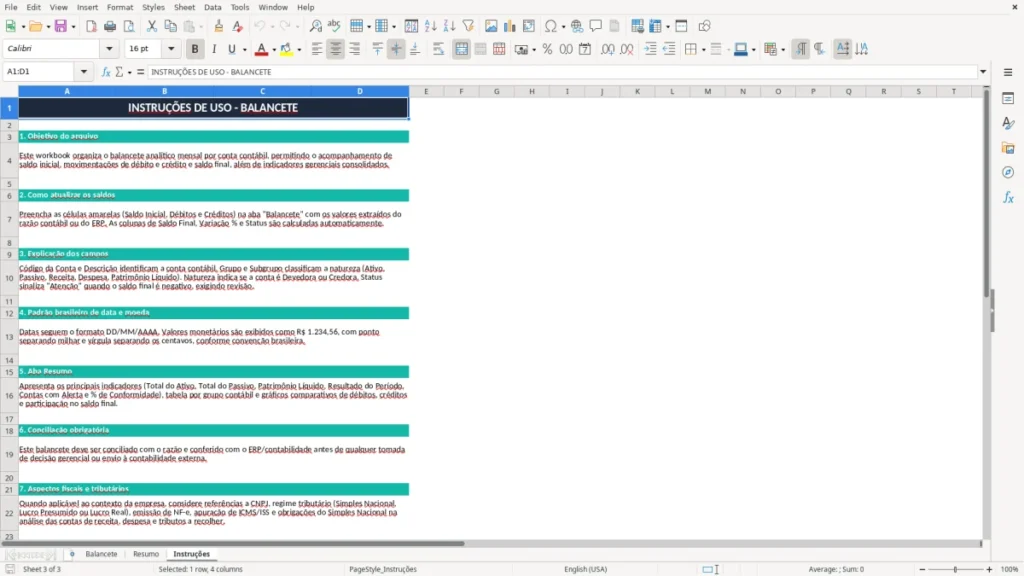Toggle Merge and Center Cells

pyautogui.click(x=461, y=49)
